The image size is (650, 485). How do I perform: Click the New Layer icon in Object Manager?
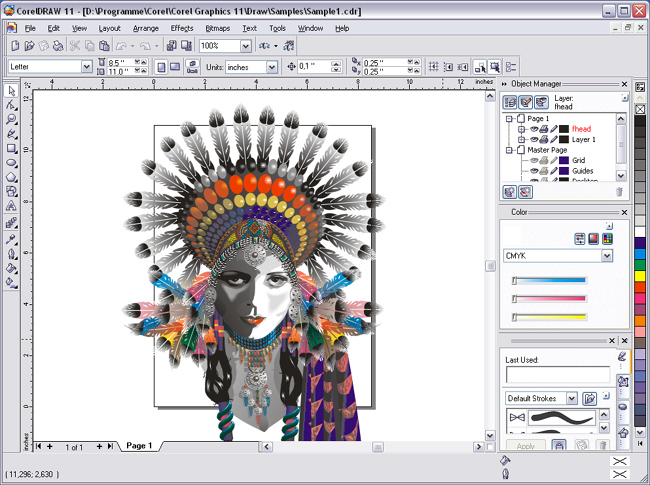coord(510,191)
